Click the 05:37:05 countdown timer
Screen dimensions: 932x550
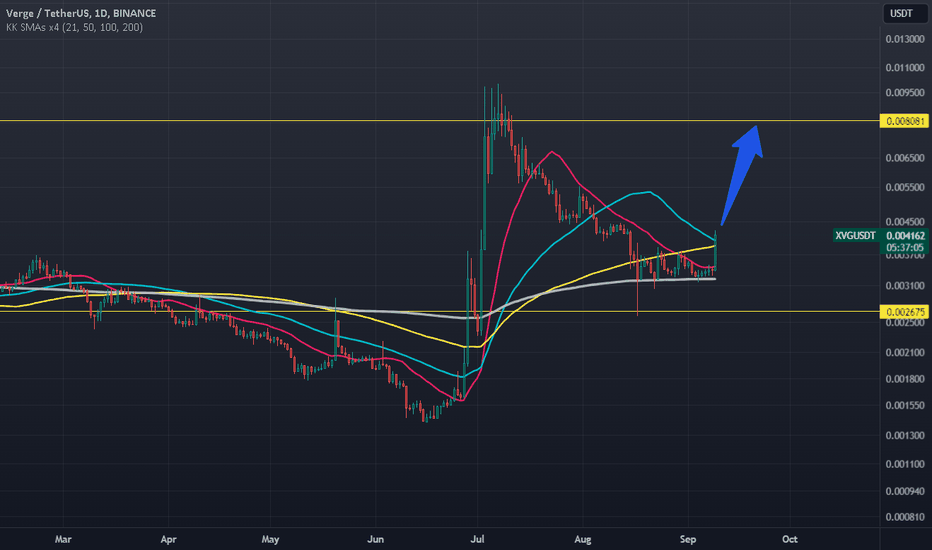905,248
